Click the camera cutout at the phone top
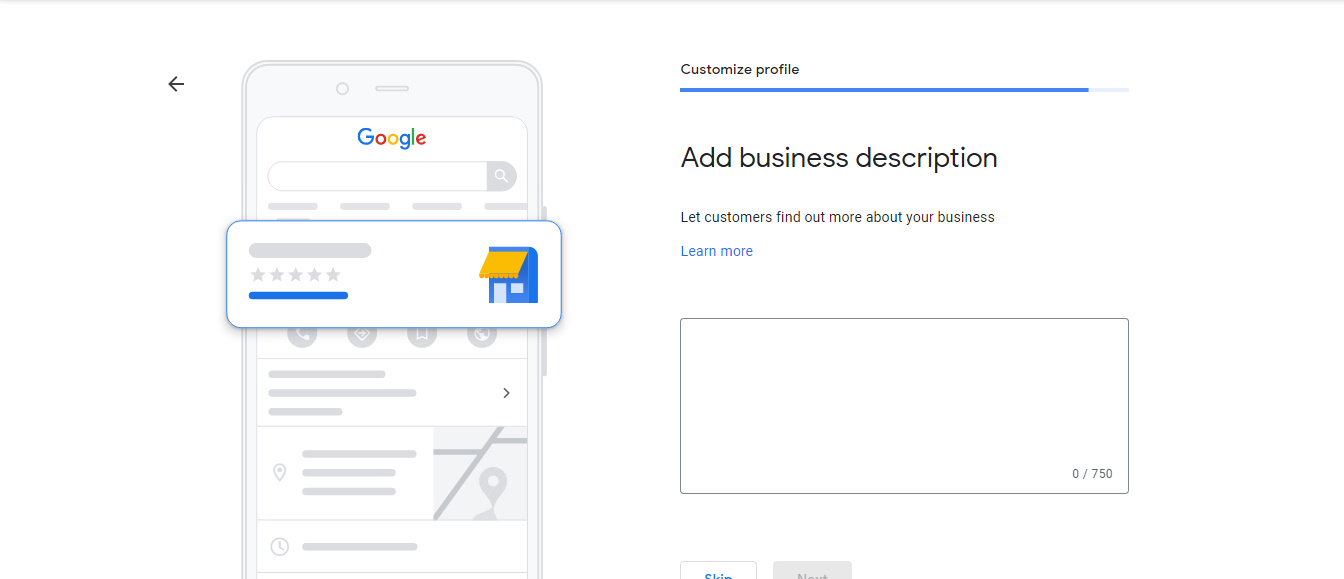This screenshot has height=579, width=1344. (342, 88)
